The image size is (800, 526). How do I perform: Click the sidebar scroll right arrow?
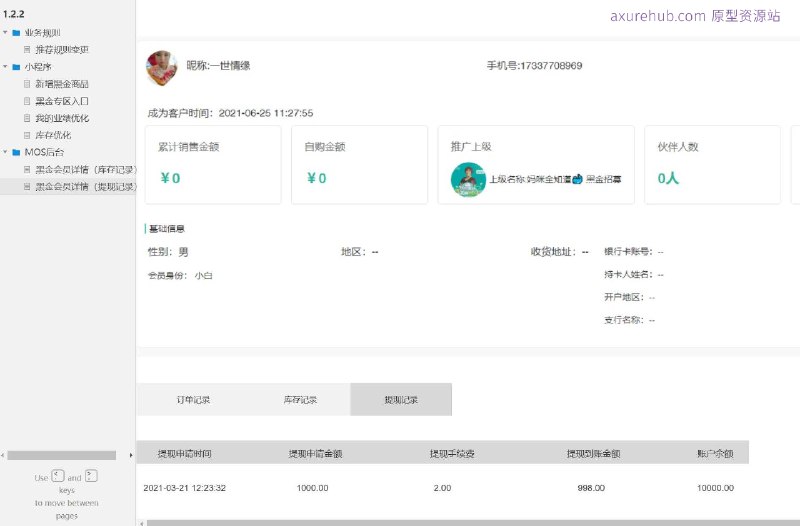[131, 455]
